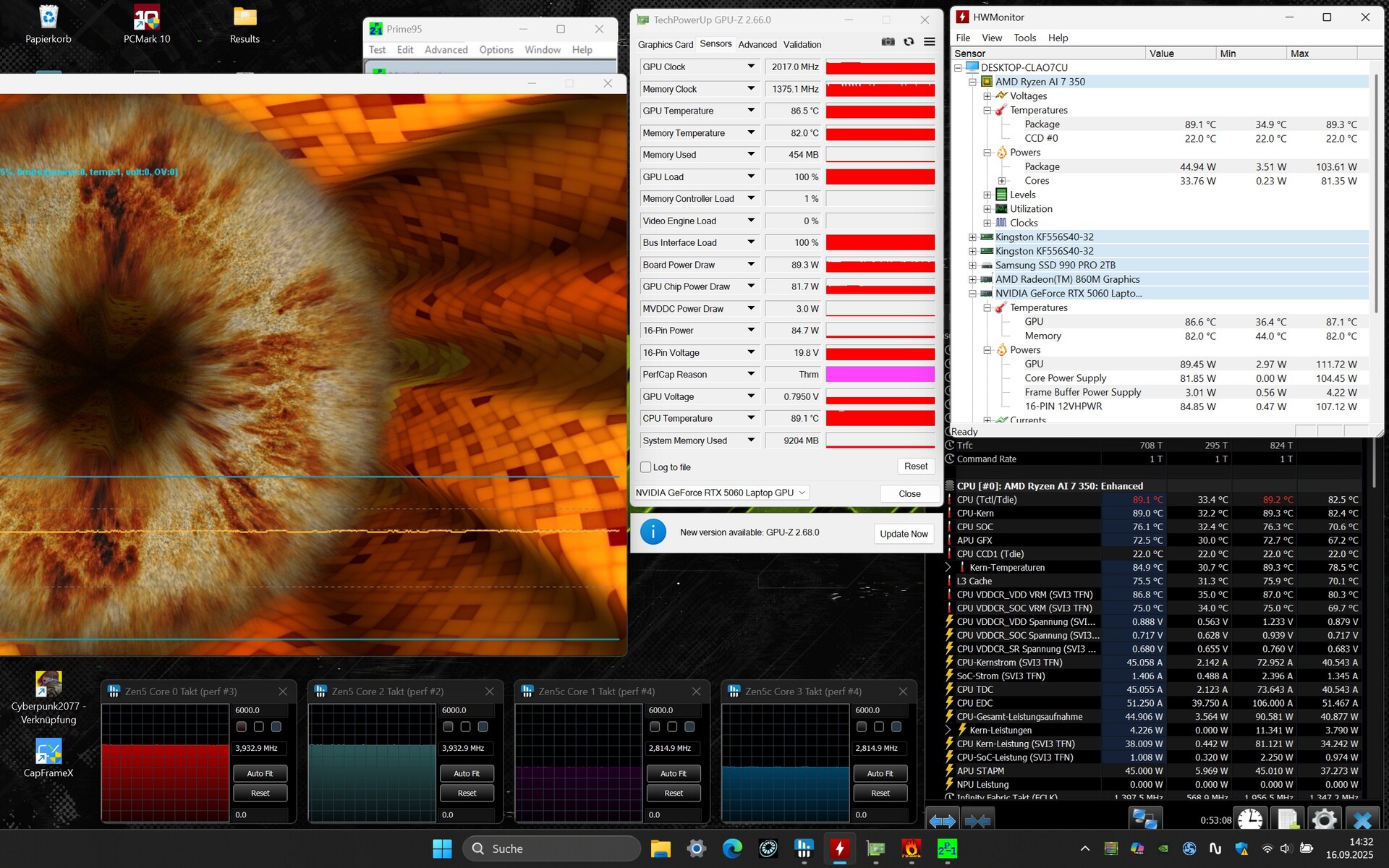The height and width of the screenshot is (868, 1389).
Task: Enable the Log to file checkbox
Action: (x=646, y=467)
